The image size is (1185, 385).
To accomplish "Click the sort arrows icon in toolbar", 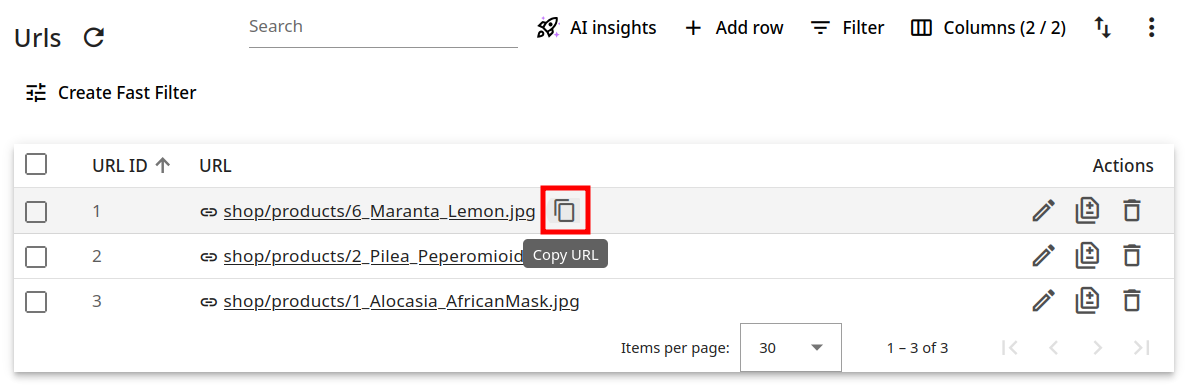I will [1103, 28].
